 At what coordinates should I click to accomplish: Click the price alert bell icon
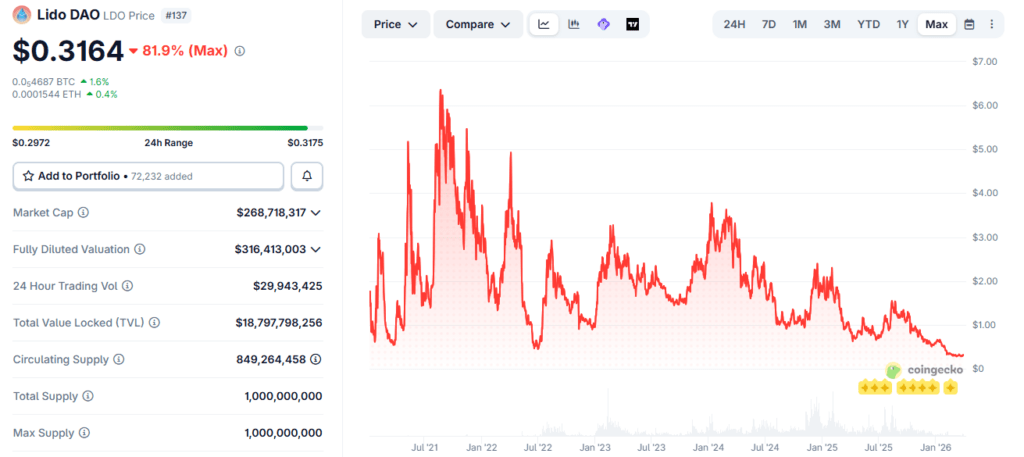(307, 176)
